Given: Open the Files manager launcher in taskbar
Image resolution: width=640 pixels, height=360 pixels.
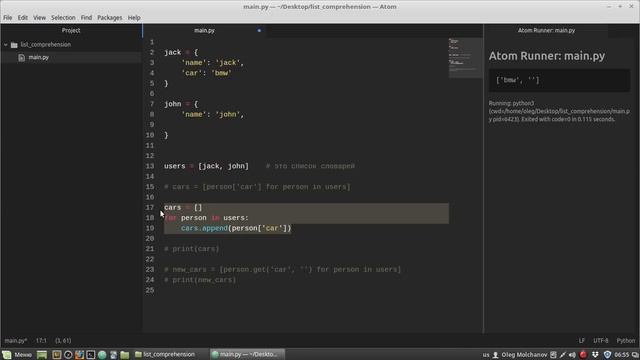Looking at the screenshot, I should [125, 355].
